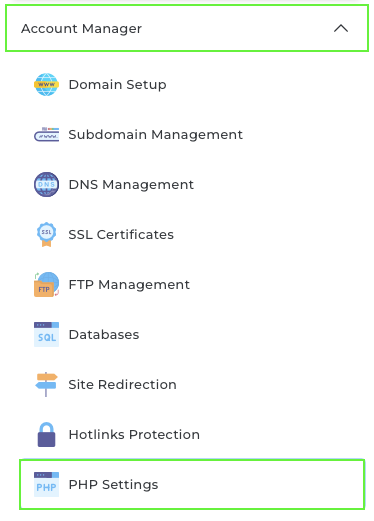Click the Site Redirection signpost icon

point(46,384)
